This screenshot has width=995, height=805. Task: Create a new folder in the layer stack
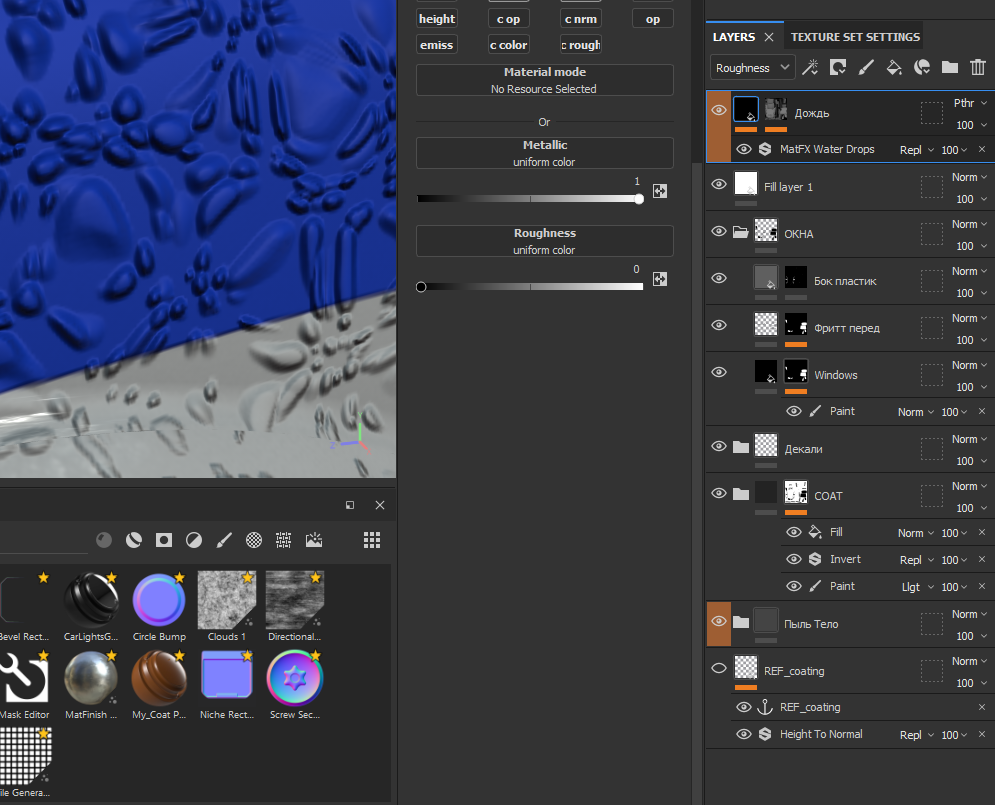(949, 67)
